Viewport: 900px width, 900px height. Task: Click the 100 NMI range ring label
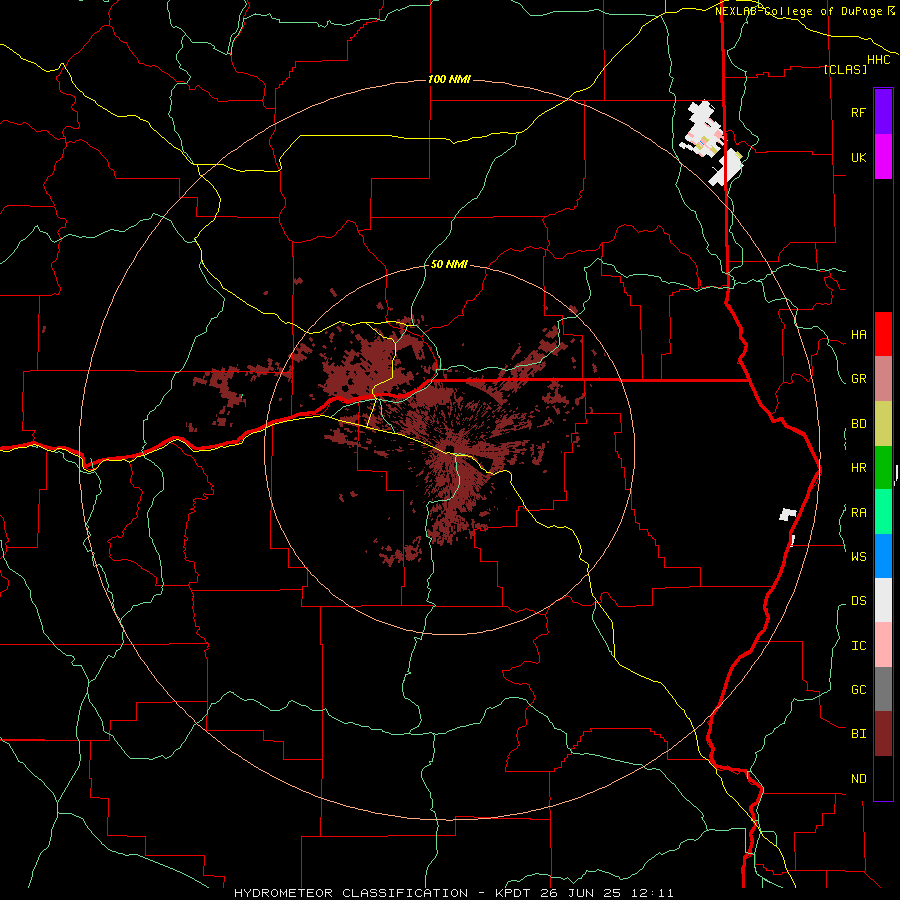[449, 79]
